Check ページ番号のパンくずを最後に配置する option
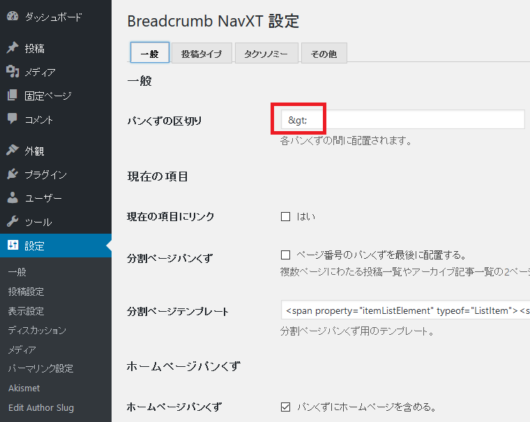The width and height of the screenshot is (530, 422). coord(285,255)
